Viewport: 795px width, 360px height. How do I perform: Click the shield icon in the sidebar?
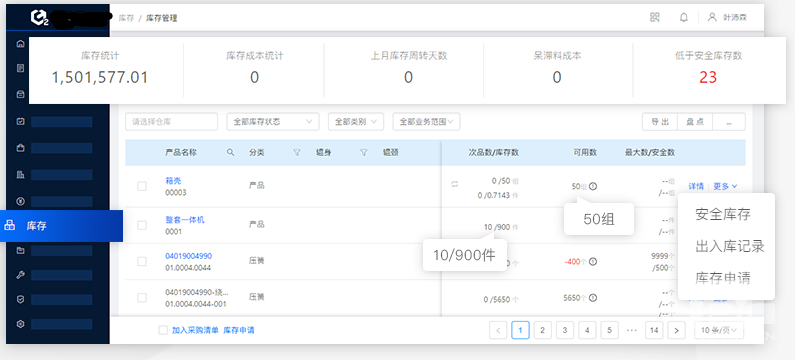pos(21,300)
